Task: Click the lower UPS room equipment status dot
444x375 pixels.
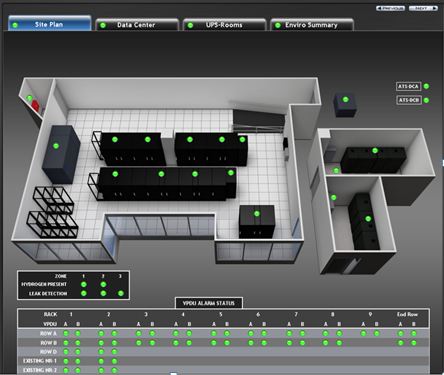Action: [x=368, y=219]
